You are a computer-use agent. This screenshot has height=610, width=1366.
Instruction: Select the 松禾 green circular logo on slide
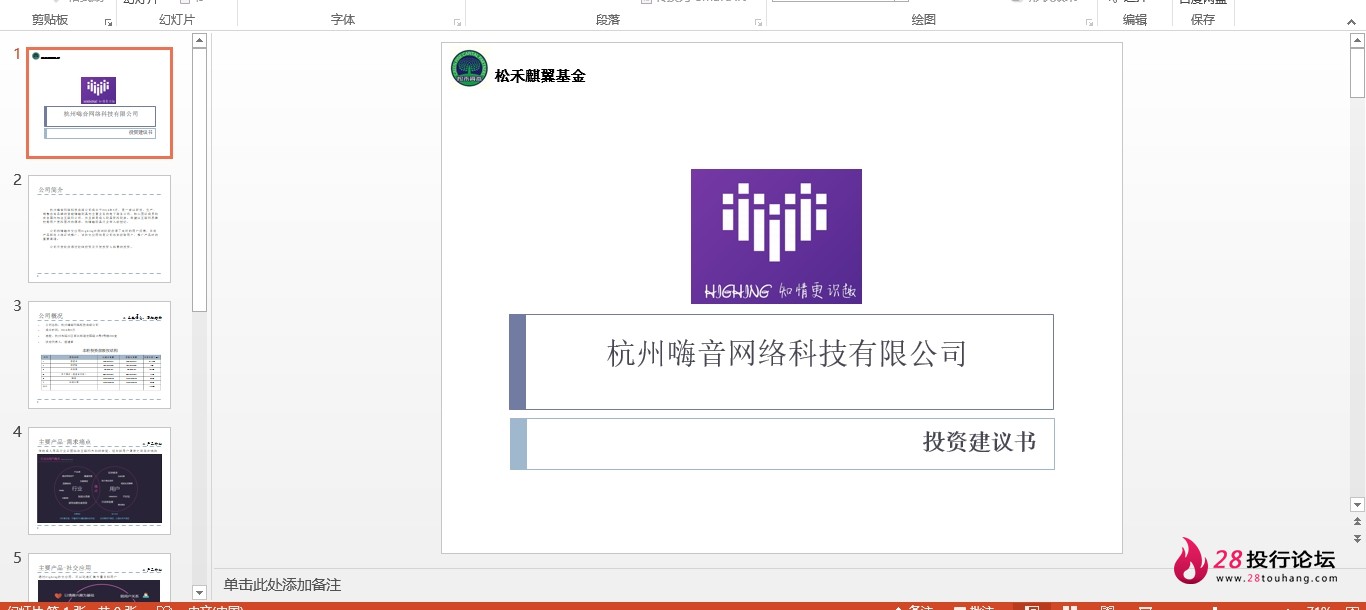coord(469,68)
